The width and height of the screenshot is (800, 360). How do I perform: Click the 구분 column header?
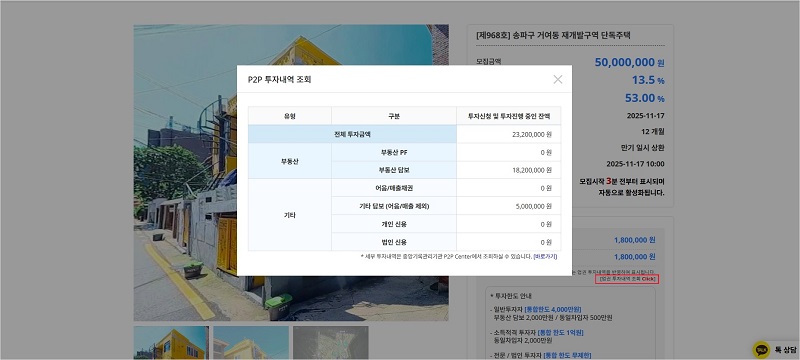tap(394, 116)
